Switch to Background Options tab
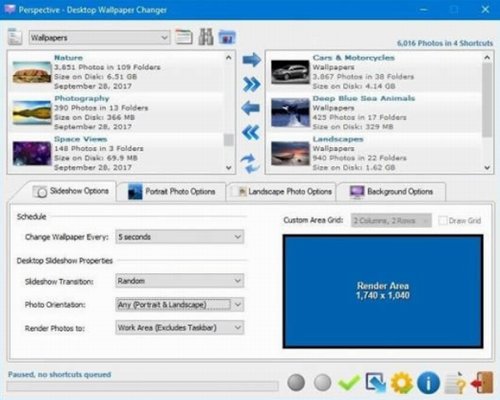The height and width of the screenshot is (400, 500). [x=391, y=192]
